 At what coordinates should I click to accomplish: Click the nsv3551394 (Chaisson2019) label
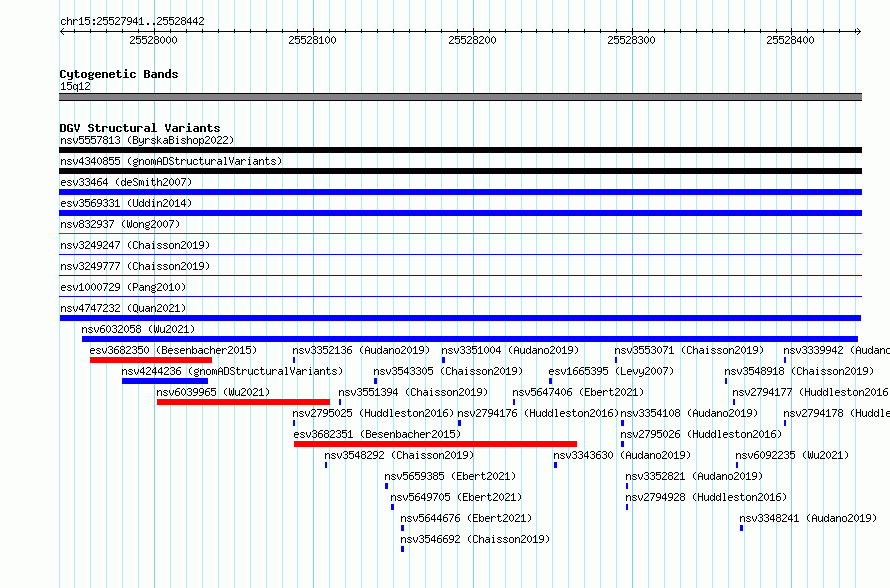coord(413,392)
